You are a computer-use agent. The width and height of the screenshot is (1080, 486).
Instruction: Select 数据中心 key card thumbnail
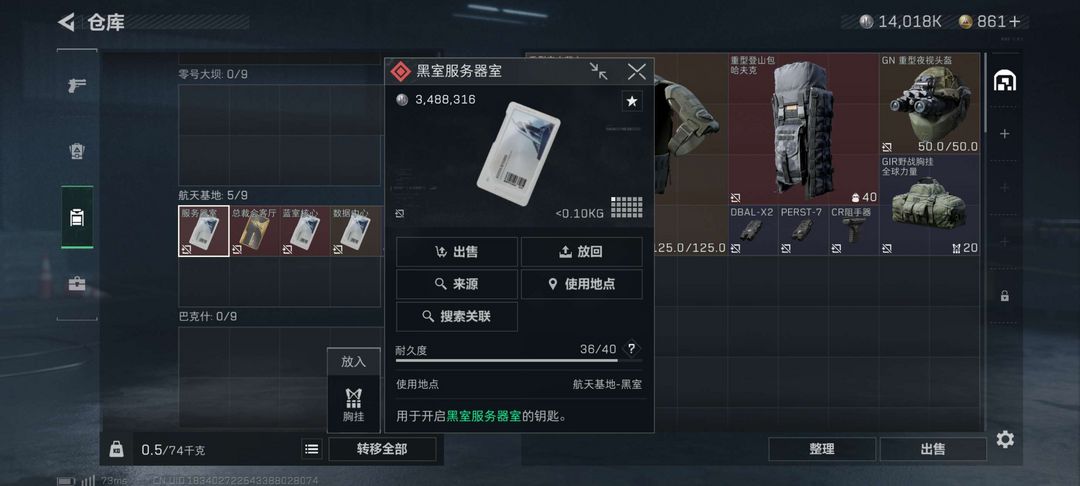click(355, 231)
